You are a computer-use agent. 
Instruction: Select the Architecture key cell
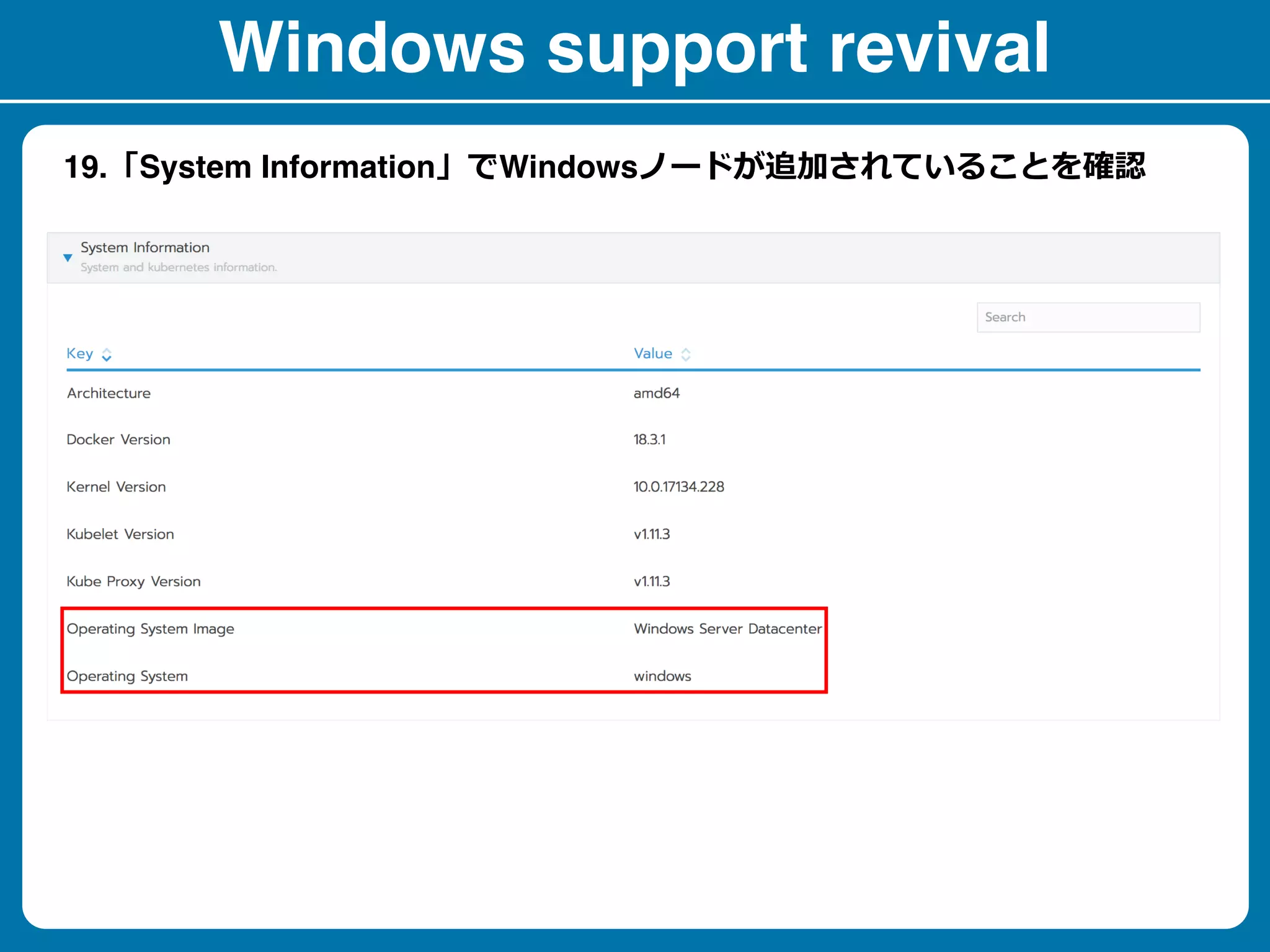109,393
